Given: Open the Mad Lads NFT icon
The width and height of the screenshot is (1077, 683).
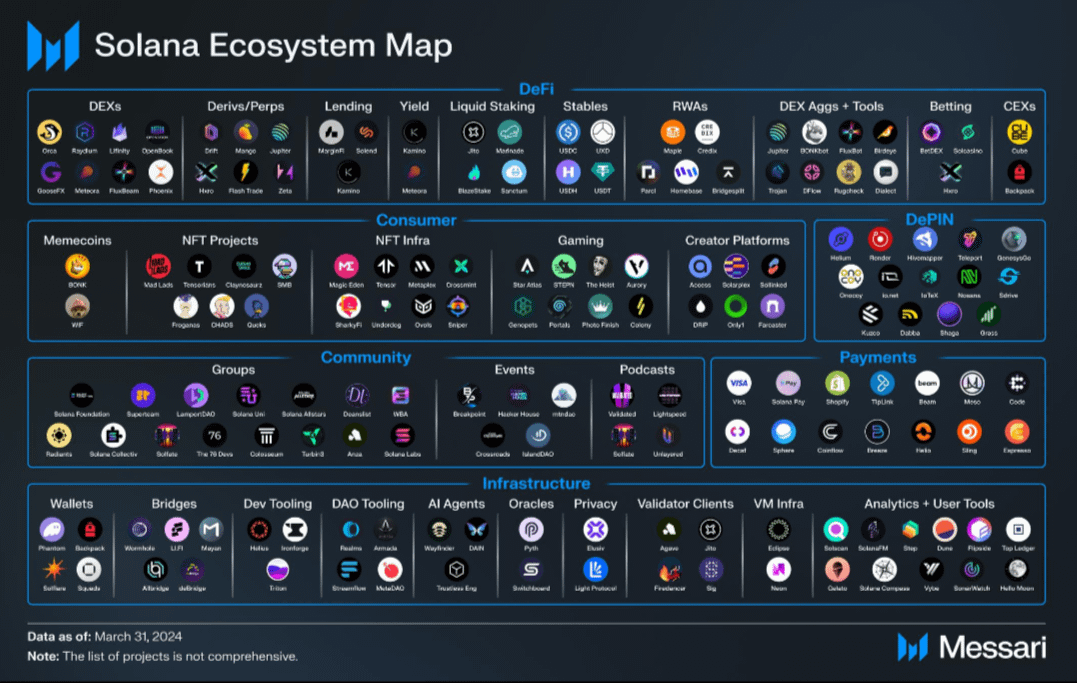Looking at the screenshot, I should (x=158, y=266).
